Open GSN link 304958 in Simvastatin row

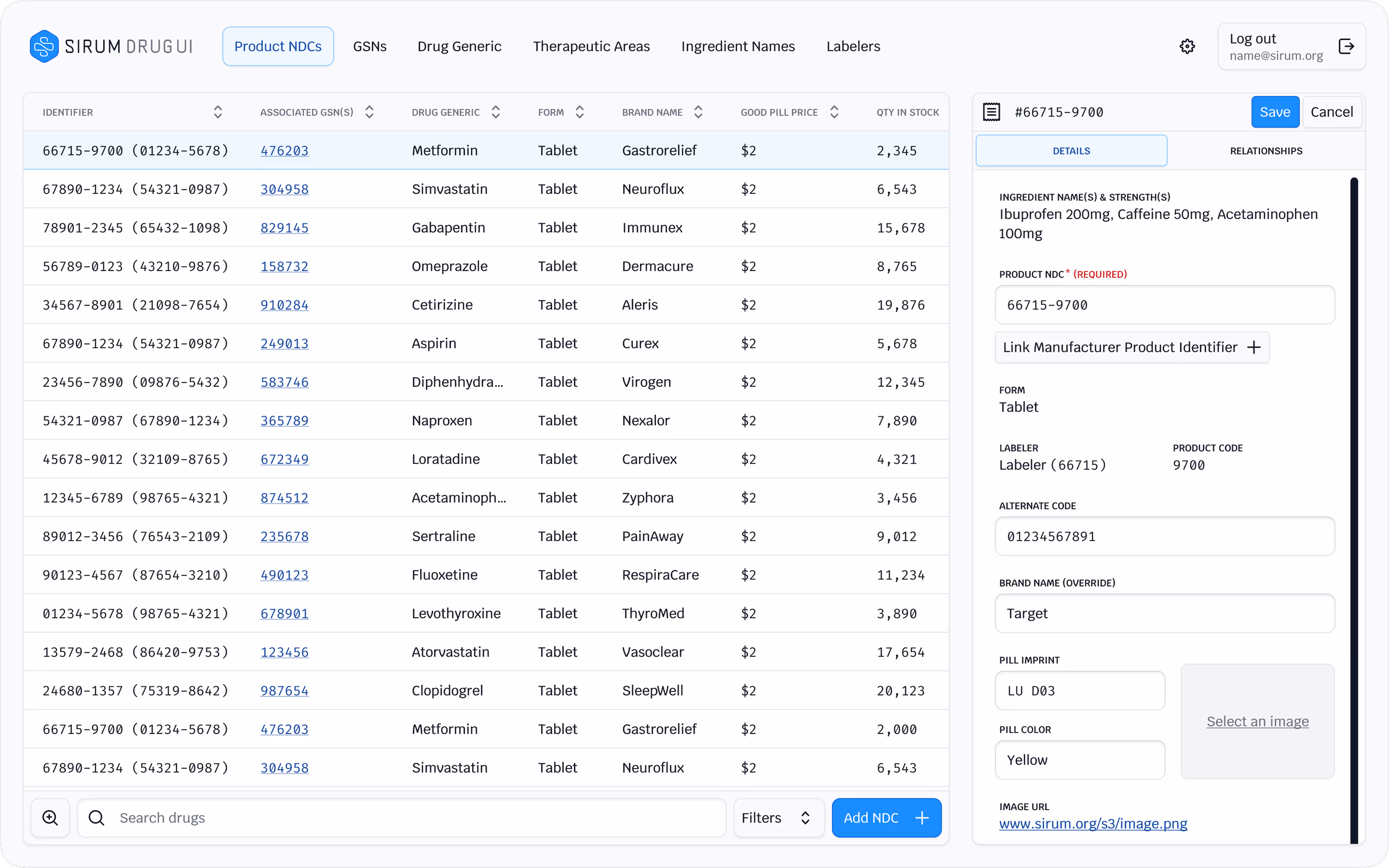click(285, 189)
